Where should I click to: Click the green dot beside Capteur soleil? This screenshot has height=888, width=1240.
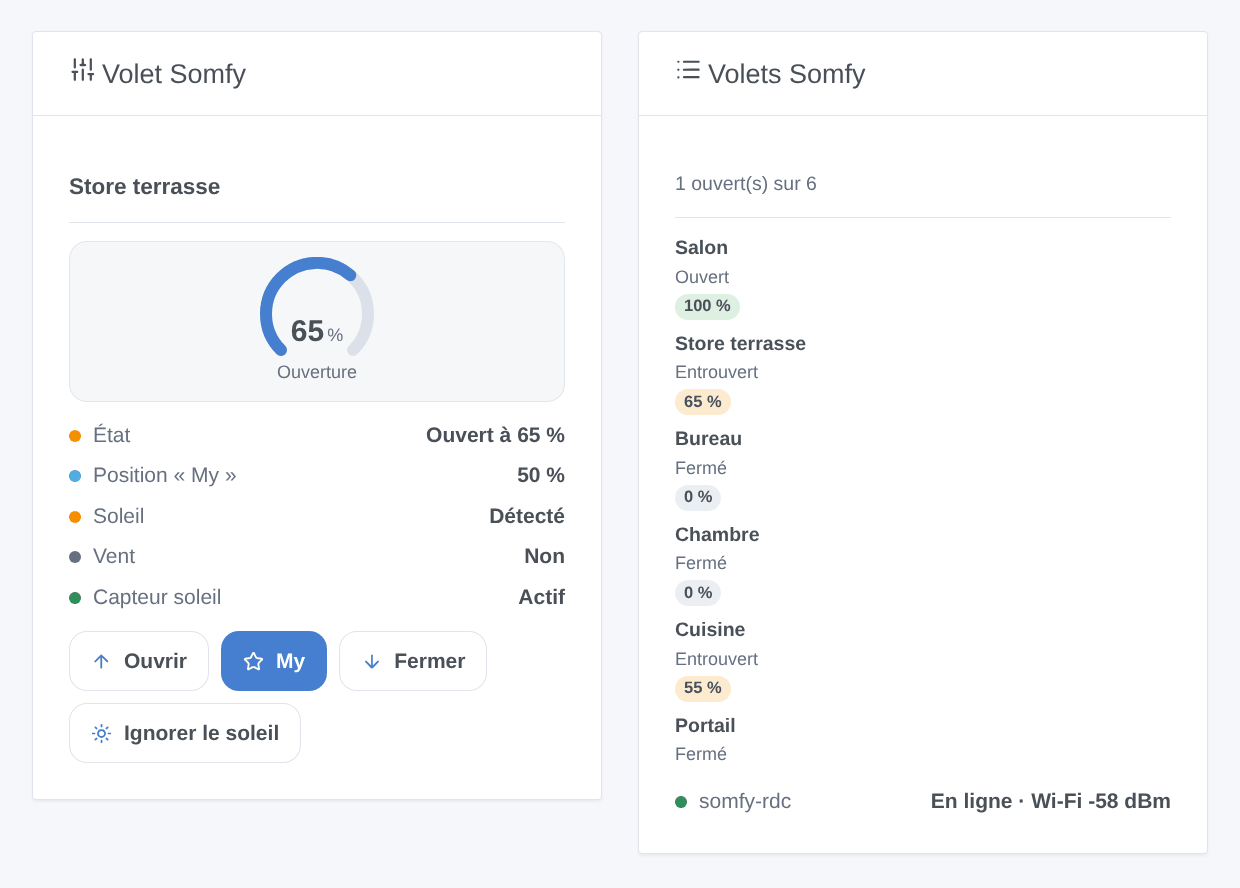point(75,598)
